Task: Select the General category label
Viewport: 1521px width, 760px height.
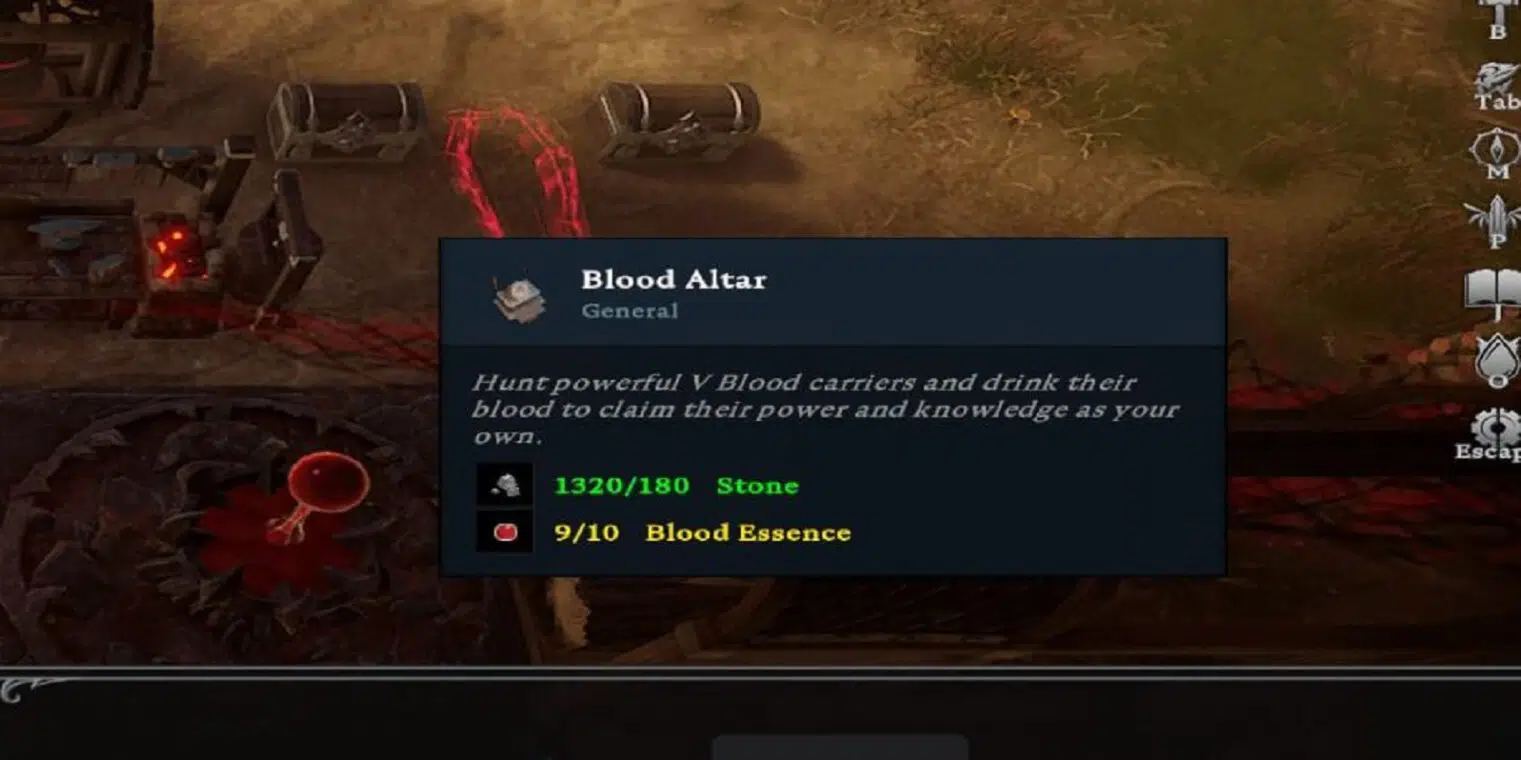Action: (630, 311)
